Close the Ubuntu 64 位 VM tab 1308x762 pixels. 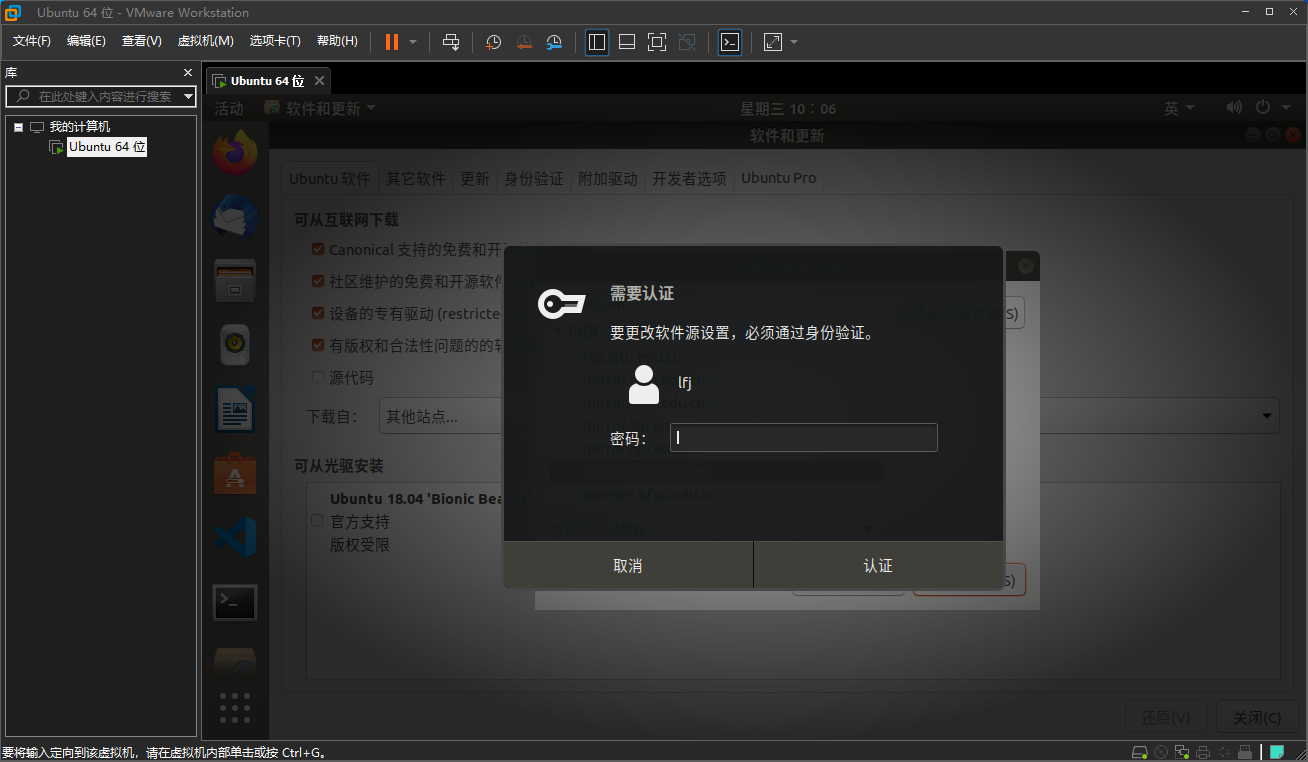(319, 81)
